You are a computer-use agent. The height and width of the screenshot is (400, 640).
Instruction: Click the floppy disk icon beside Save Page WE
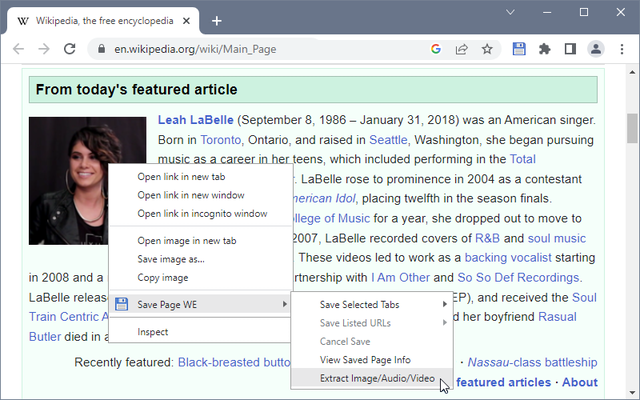click(121, 304)
